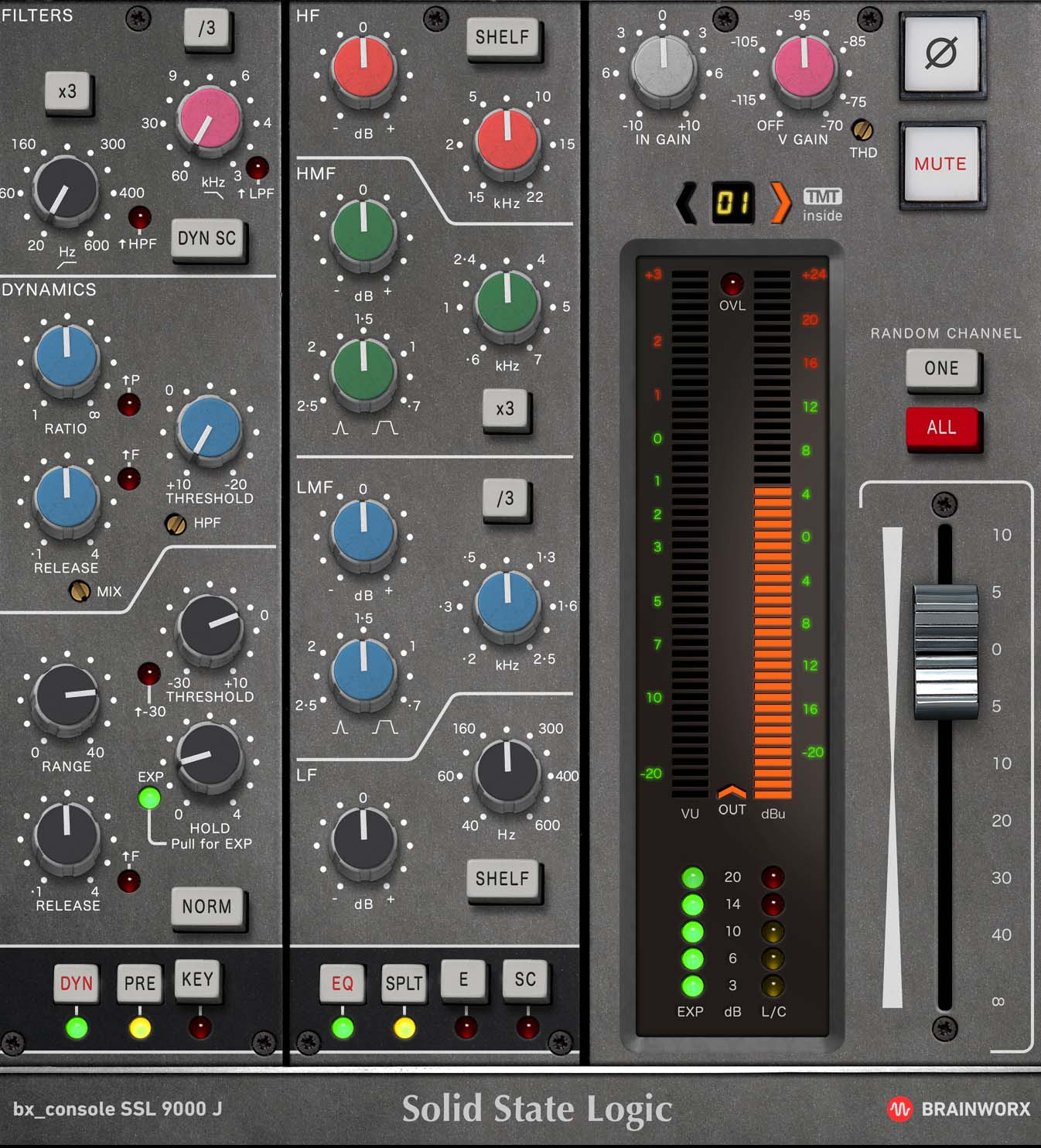Click the pink LPF frequency knob
Image resolution: width=1041 pixels, height=1148 pixels.
pyautogui.click(x=209, y=118)
